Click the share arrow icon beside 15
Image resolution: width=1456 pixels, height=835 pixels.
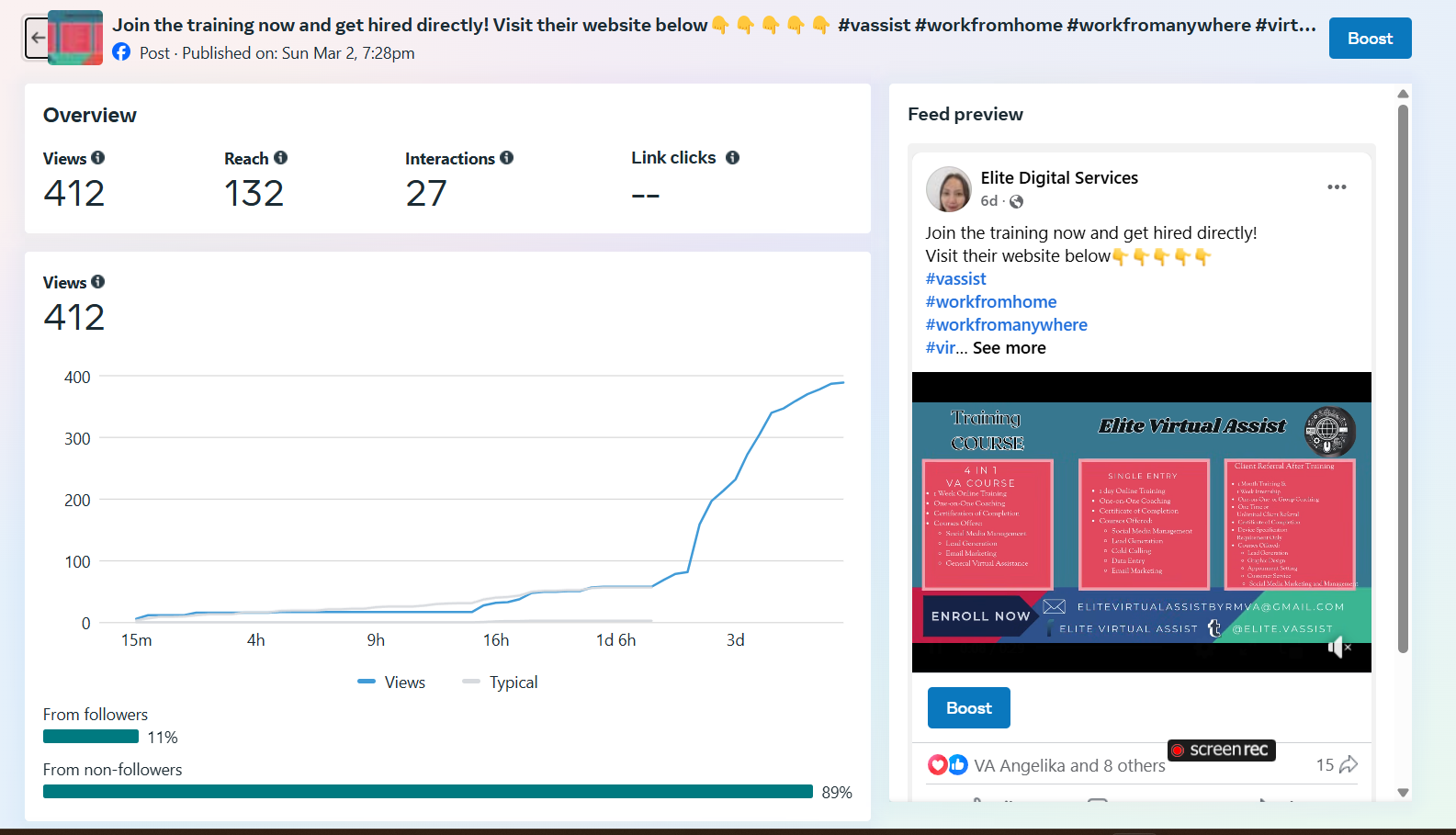tap(1349, 764)
